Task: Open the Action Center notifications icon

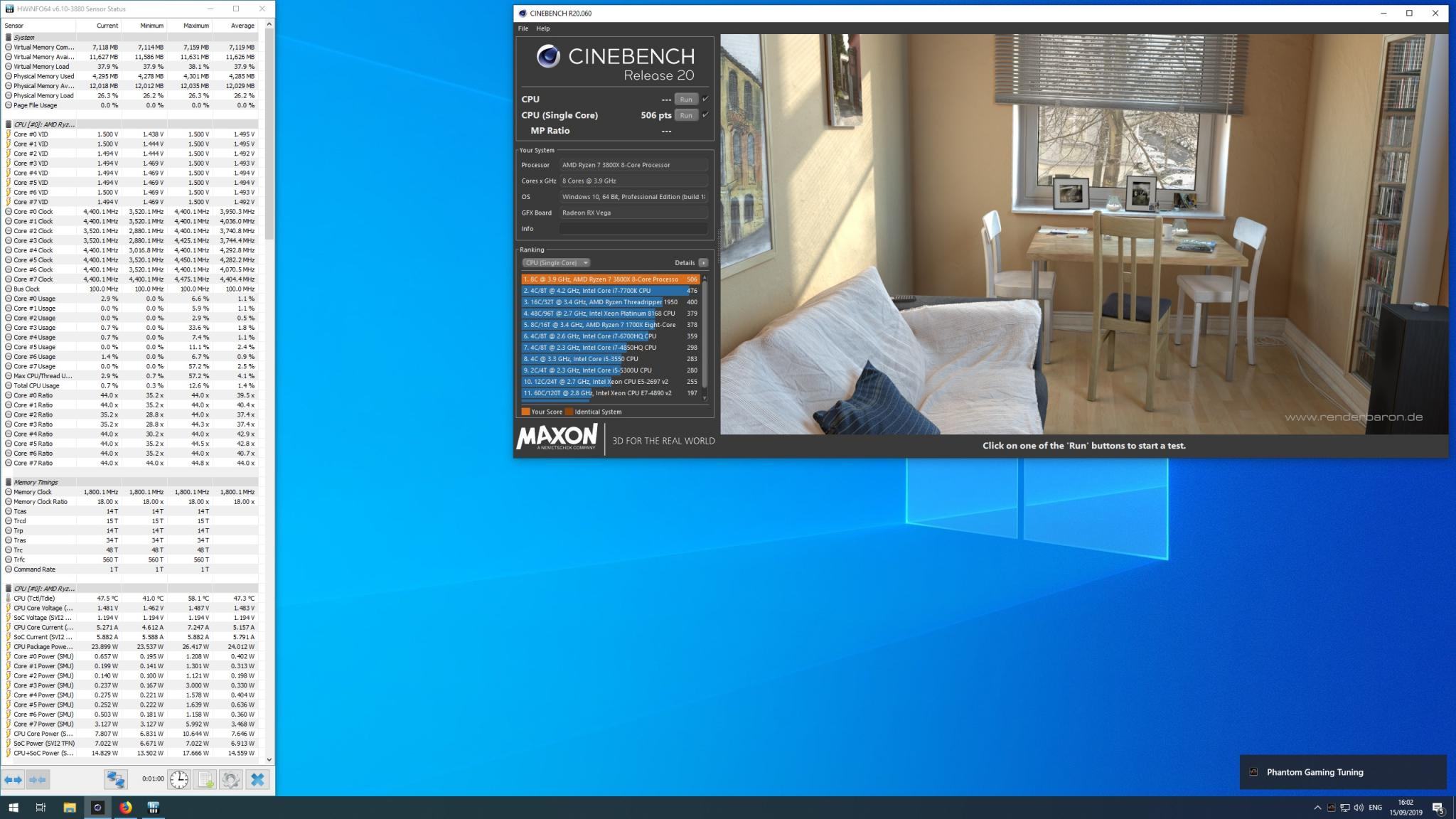Action: pyautogui.click(x=1438, y=808)
